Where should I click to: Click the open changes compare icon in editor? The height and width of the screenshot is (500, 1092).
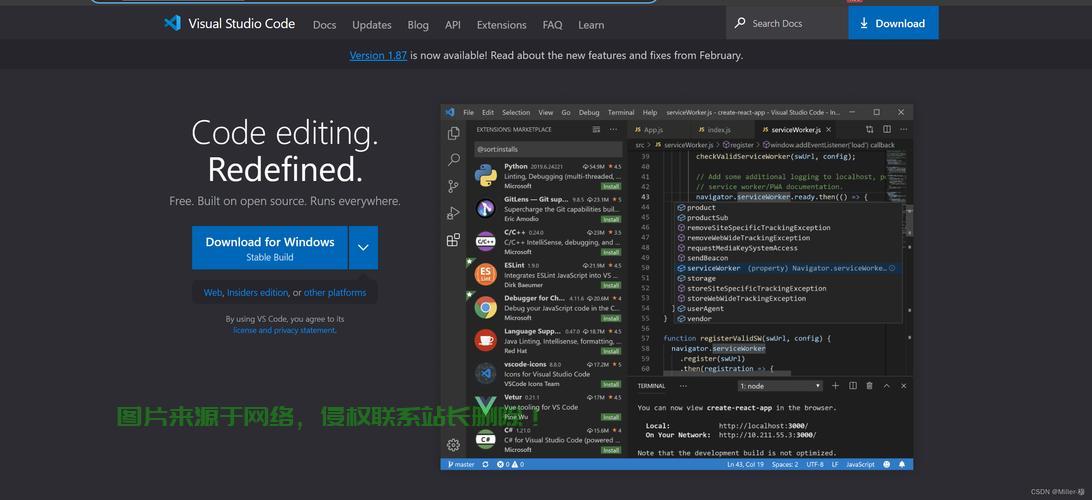pyautogui.click(x=869, y=130)
